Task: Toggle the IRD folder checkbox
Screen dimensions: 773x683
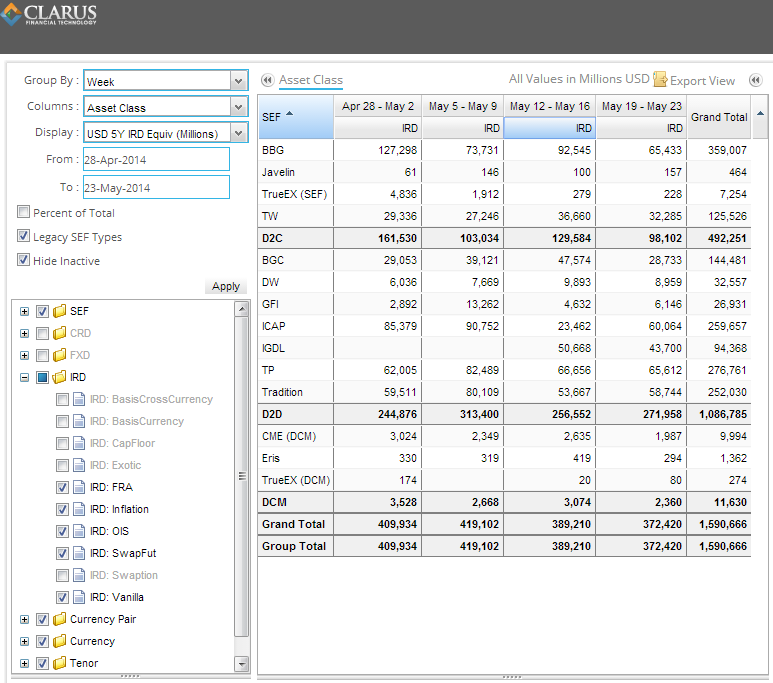Action: coord(42,377)
